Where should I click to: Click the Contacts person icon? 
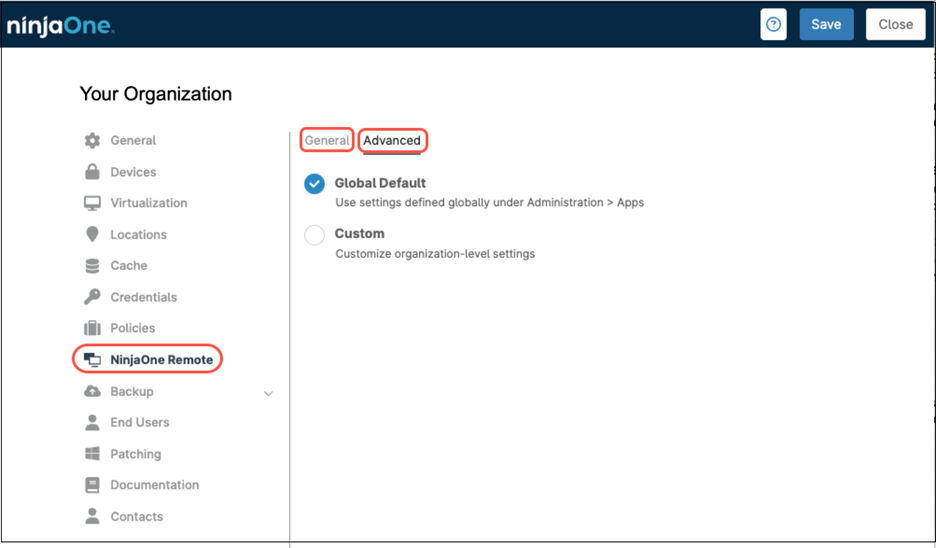[93, 516]
